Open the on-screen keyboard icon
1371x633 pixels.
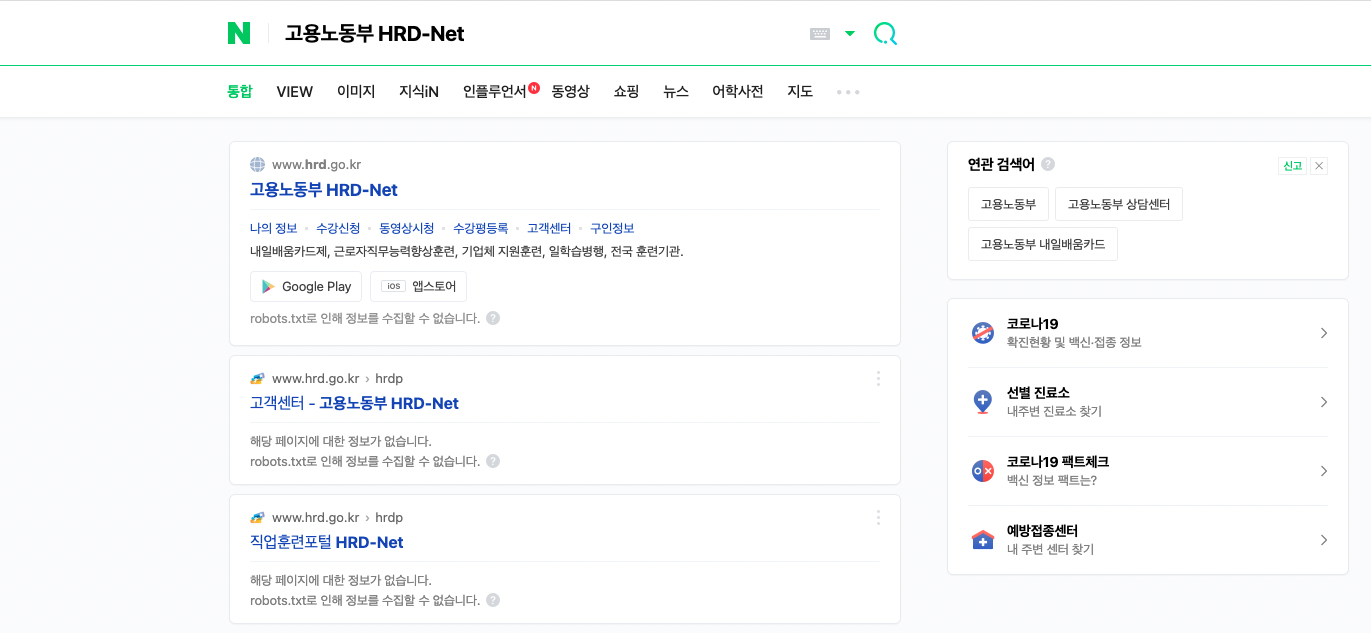click(x=820, y=34)
